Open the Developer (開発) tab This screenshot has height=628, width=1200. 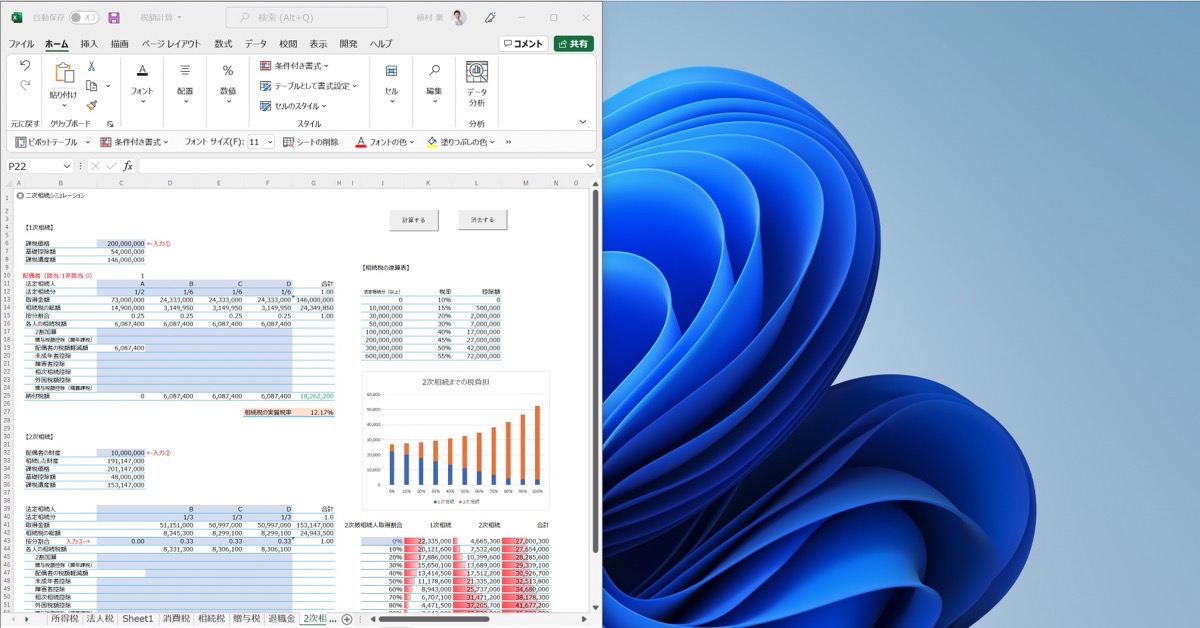348,44
